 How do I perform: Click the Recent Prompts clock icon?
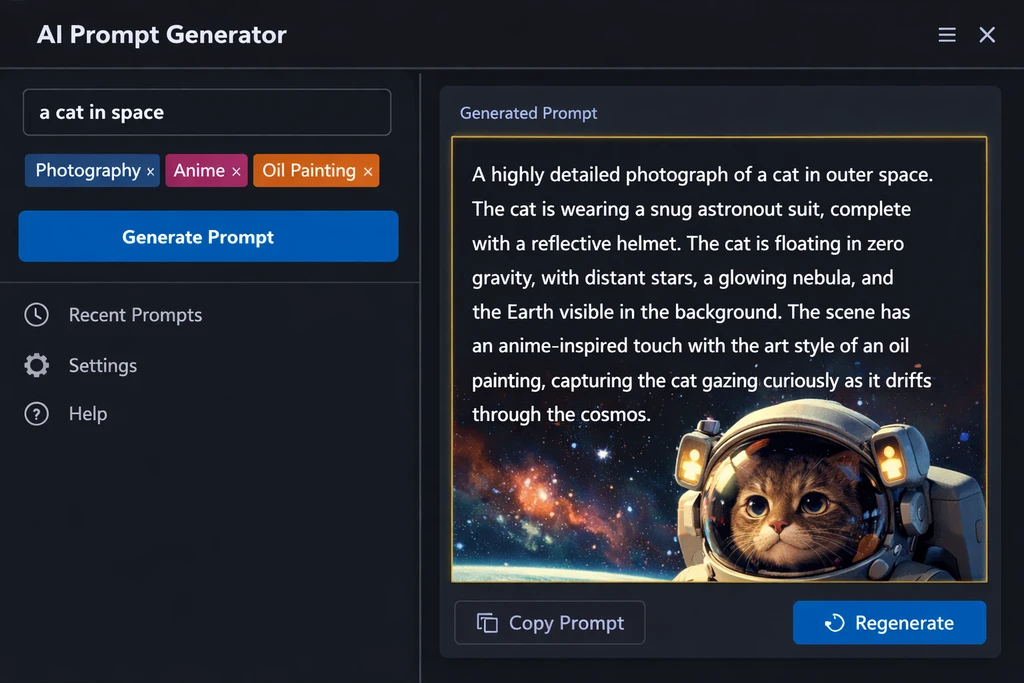pyautogui.click(x=36, y=315)
